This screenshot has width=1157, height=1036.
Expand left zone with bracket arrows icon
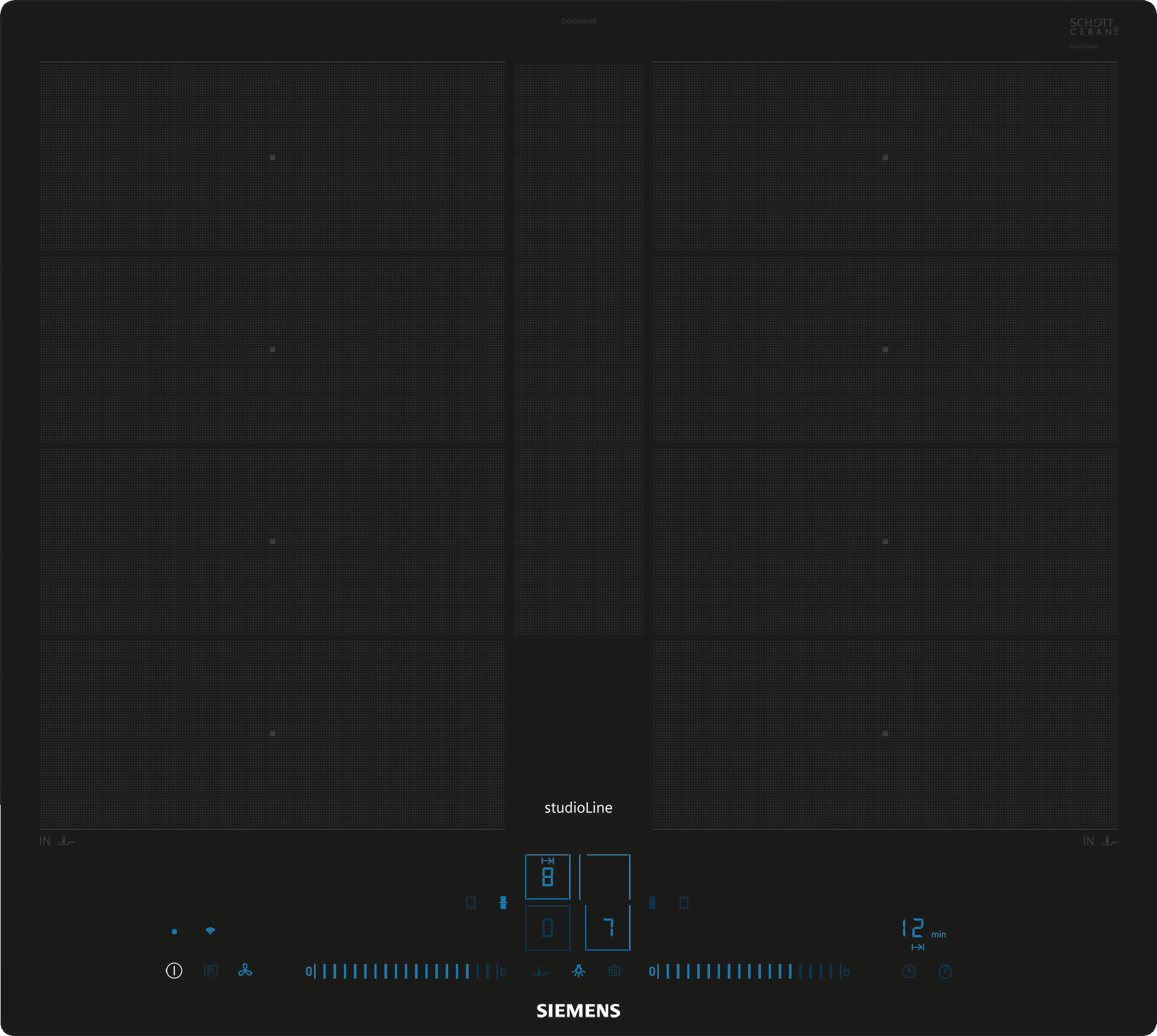pyautogui.click(x=471, y=903)
